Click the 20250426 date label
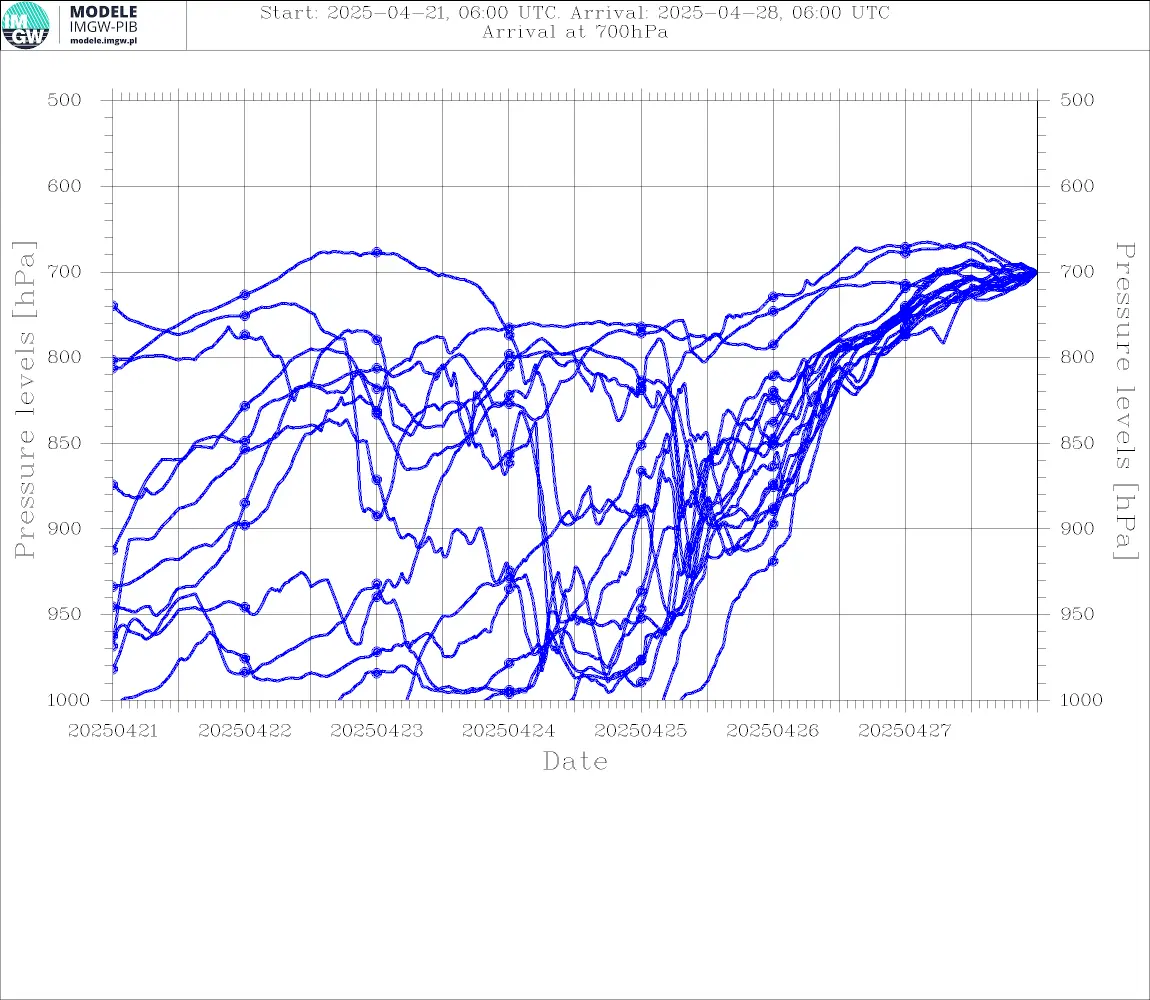Screen dimensions: 1150x1000 (x=773, y=731)
